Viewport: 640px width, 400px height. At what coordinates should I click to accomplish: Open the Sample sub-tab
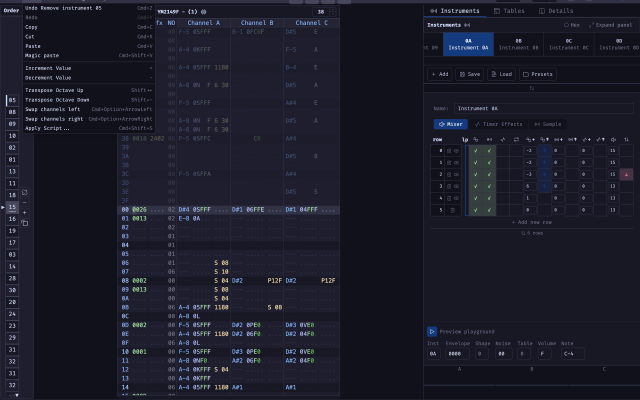click(x=547, y=124)
